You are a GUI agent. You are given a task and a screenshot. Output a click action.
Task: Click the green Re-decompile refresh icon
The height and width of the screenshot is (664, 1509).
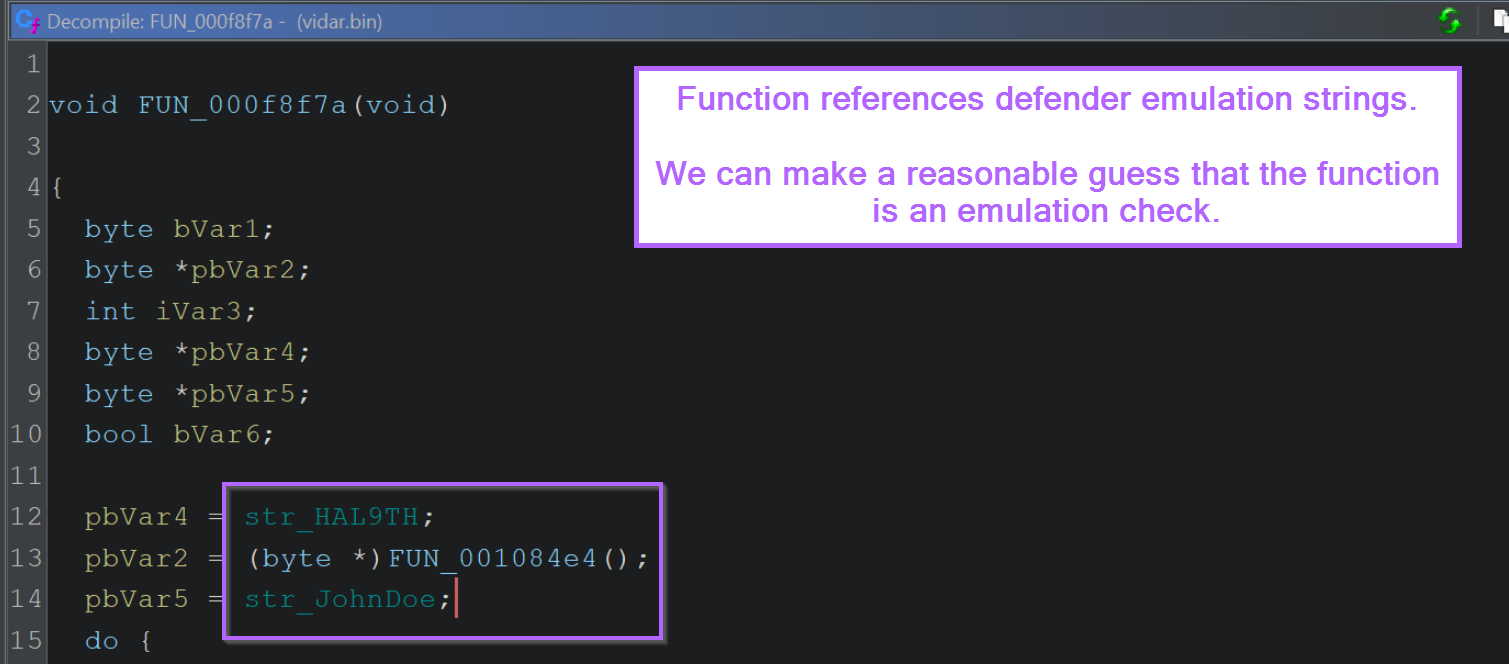[1449, 20]
